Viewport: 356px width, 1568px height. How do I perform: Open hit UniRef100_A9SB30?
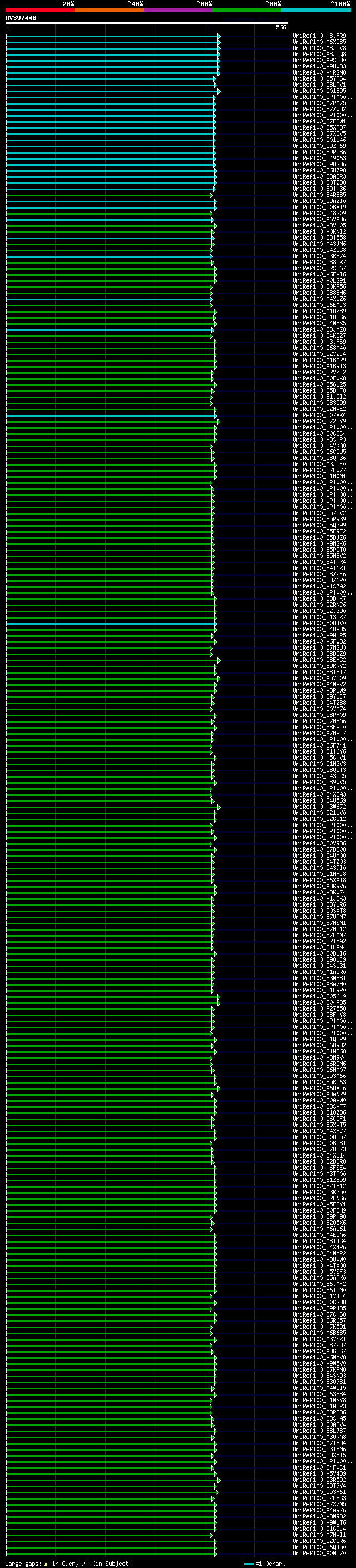tap(319, 60)
